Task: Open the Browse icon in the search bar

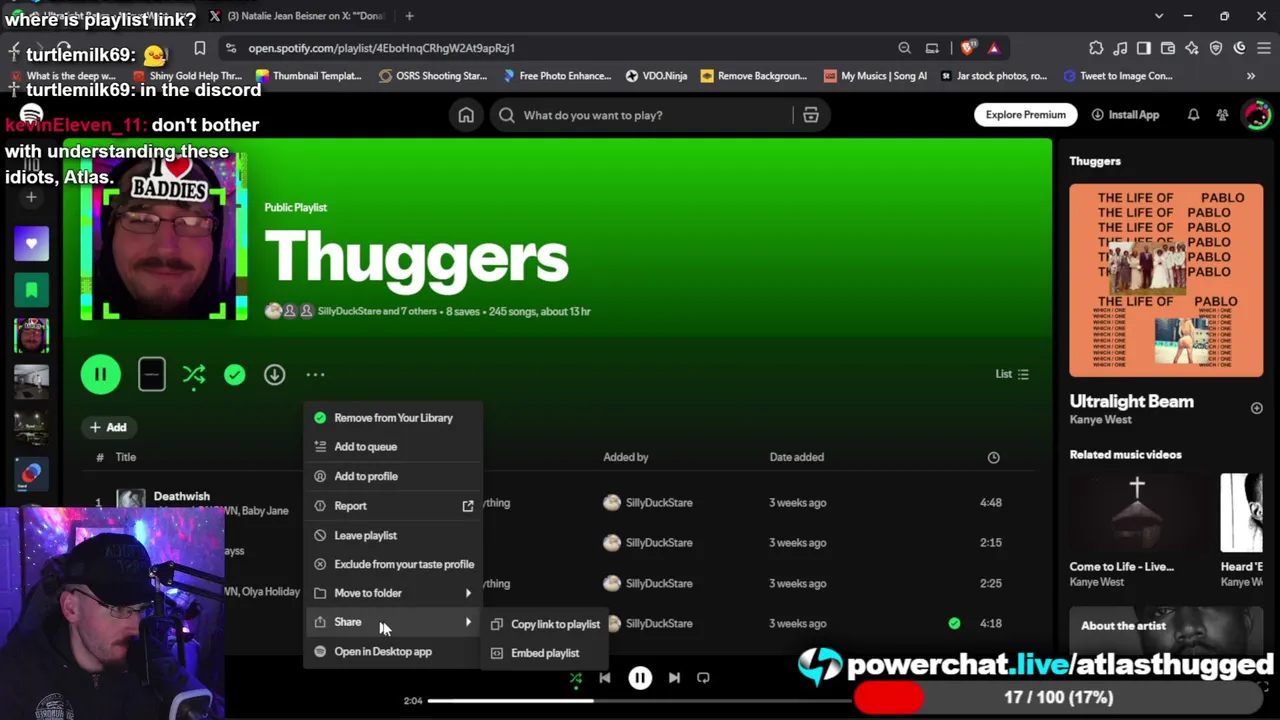Action: pyautogui.click(x=811, y=115)
